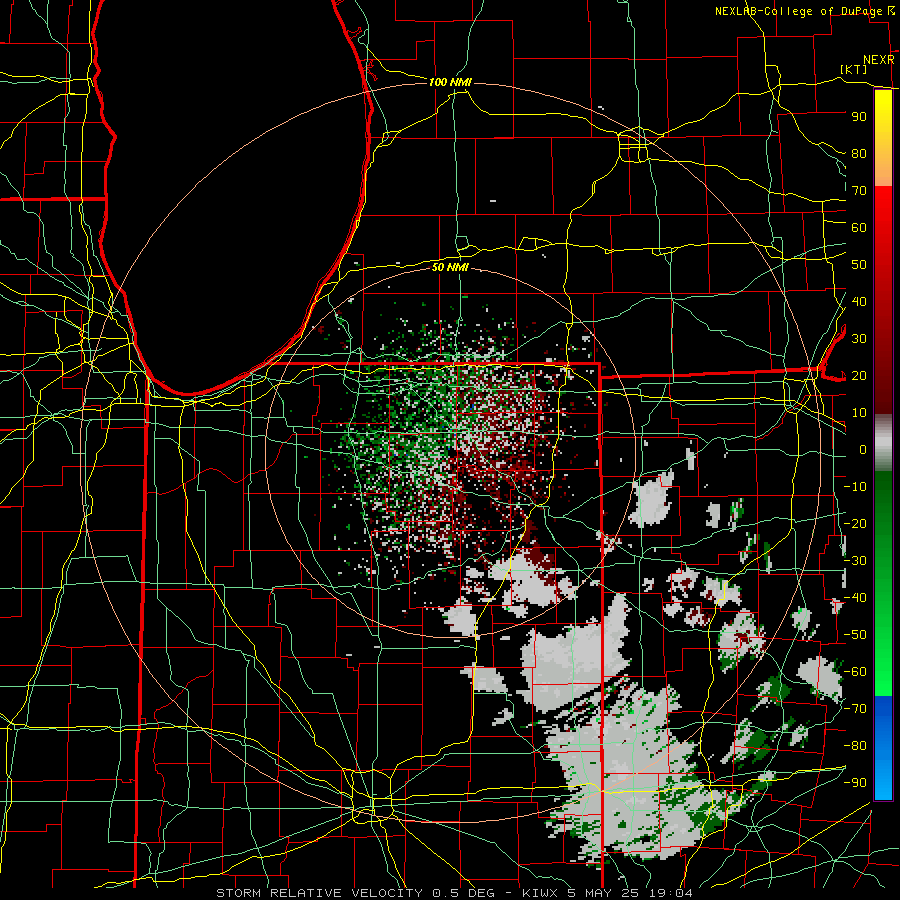Click the -80 value on velocity scale

(x=855, y=746)
